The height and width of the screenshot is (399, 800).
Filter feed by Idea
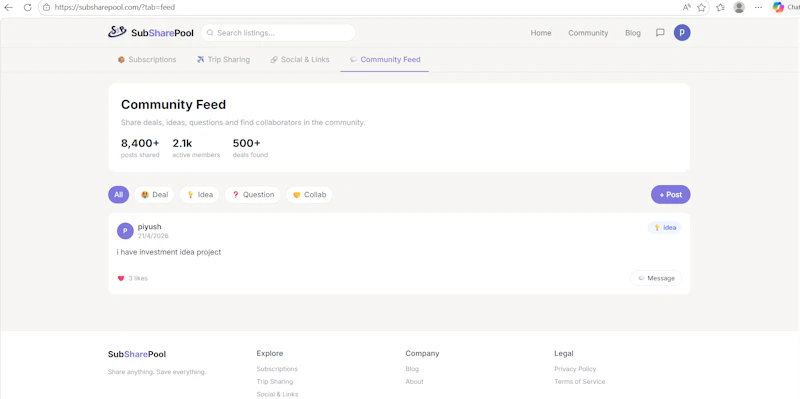tap(199, 194)
